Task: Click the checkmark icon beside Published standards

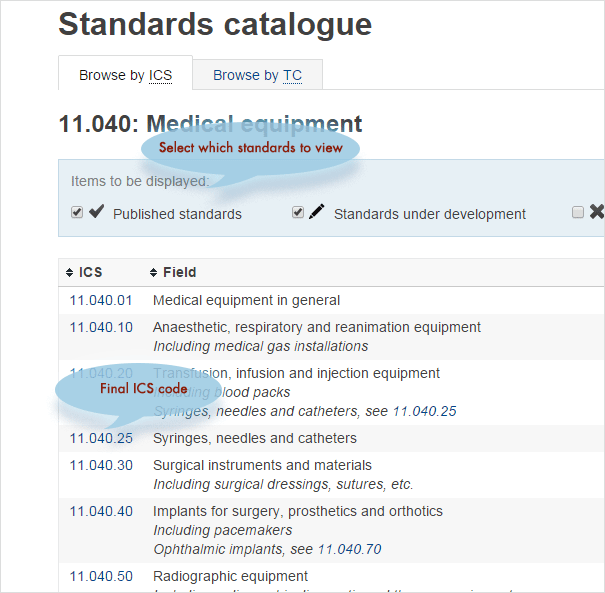Action: pyautogui.click(x=96, y=212)
